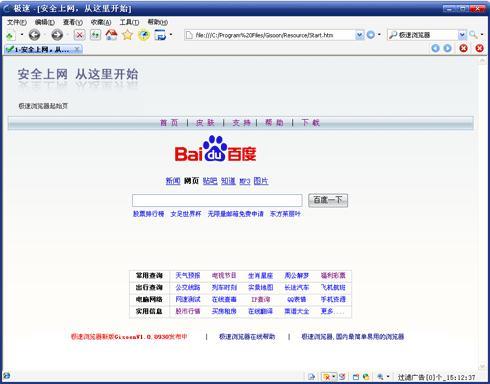Open dropdown arrow next to new-tab icon
This screenshot has height=384, width=490.
(x=22, y=35)
